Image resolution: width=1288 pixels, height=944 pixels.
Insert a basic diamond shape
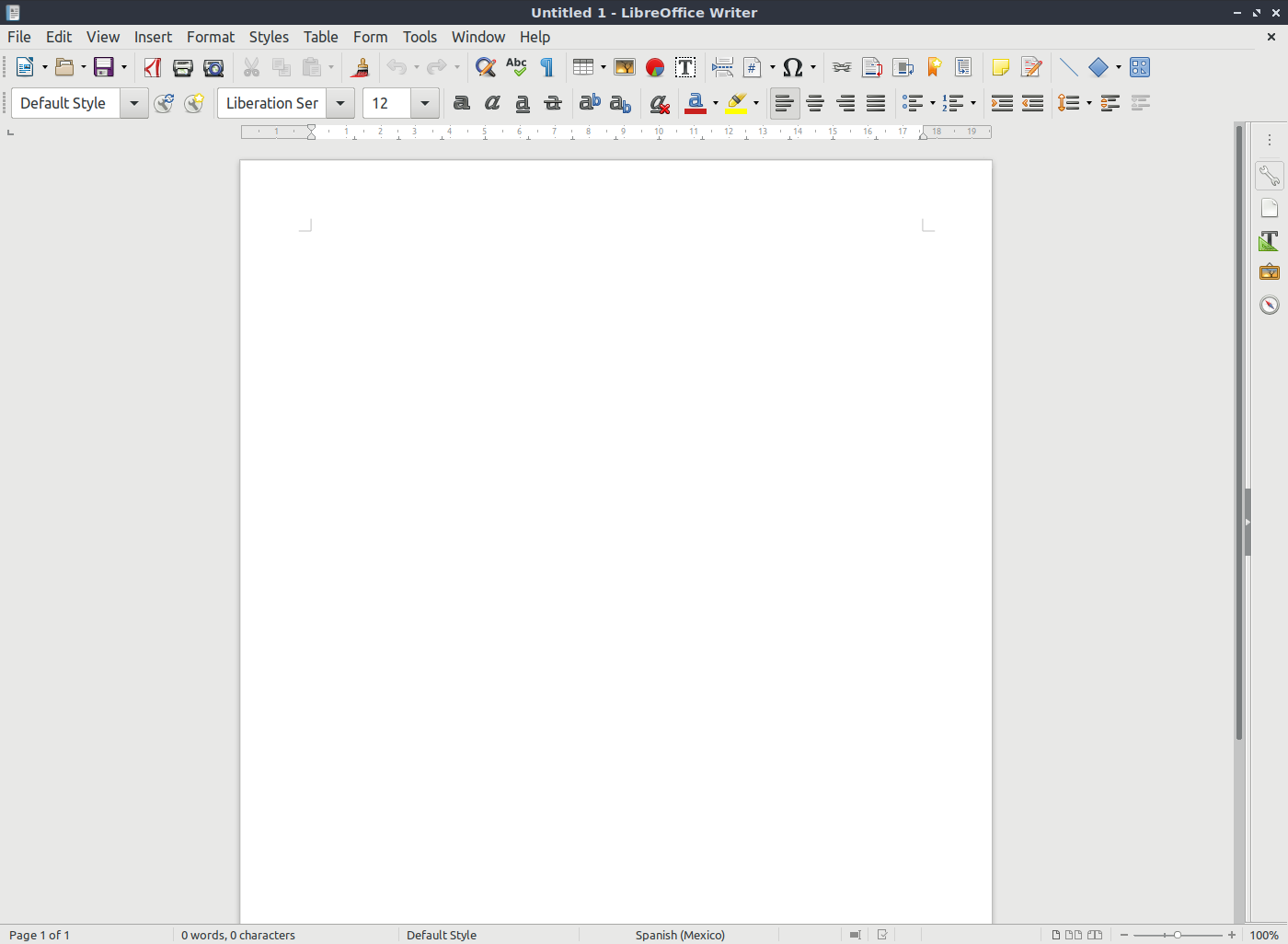point(1098,67)
